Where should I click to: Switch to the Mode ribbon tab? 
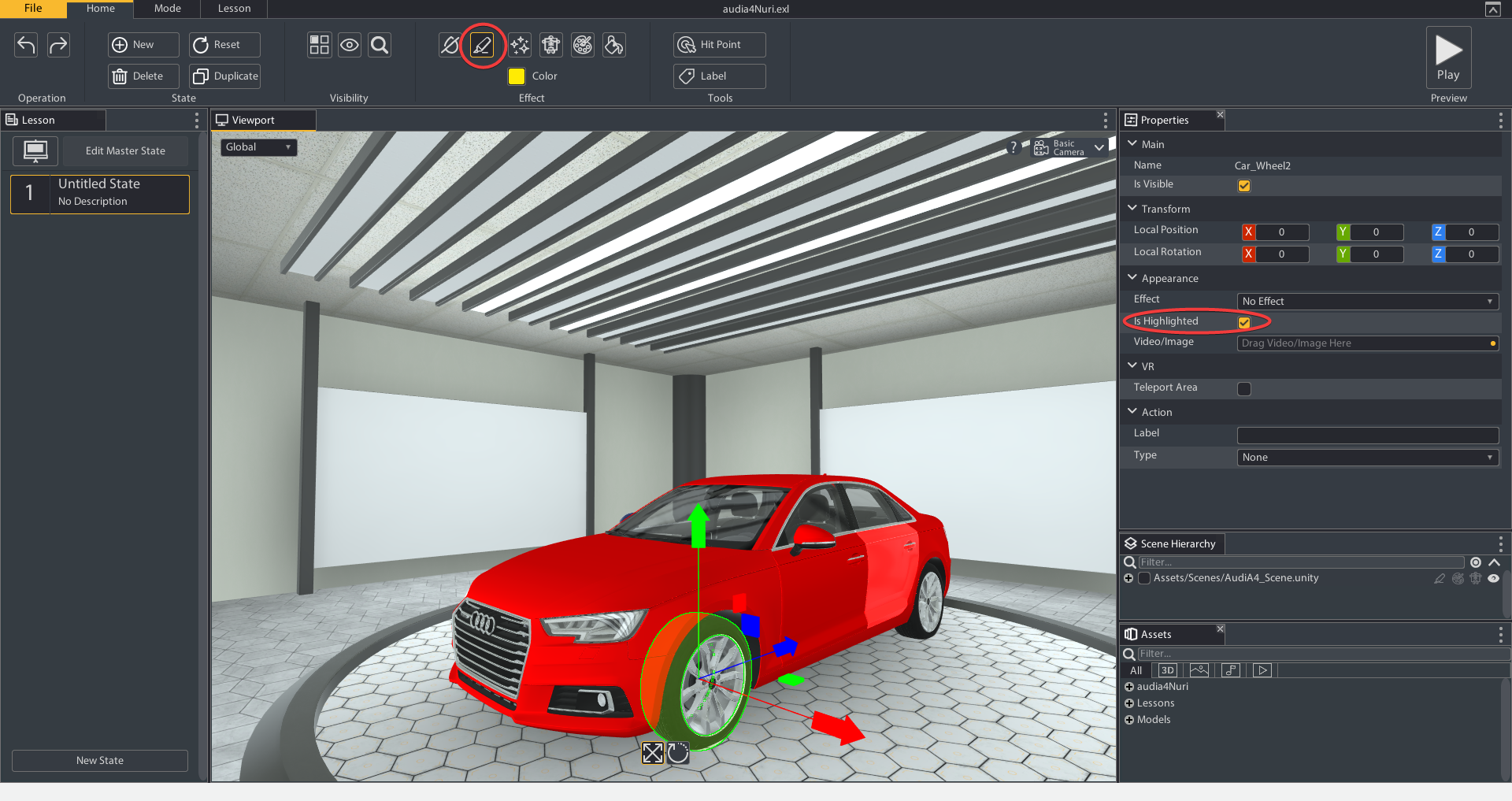coord(168,9)
